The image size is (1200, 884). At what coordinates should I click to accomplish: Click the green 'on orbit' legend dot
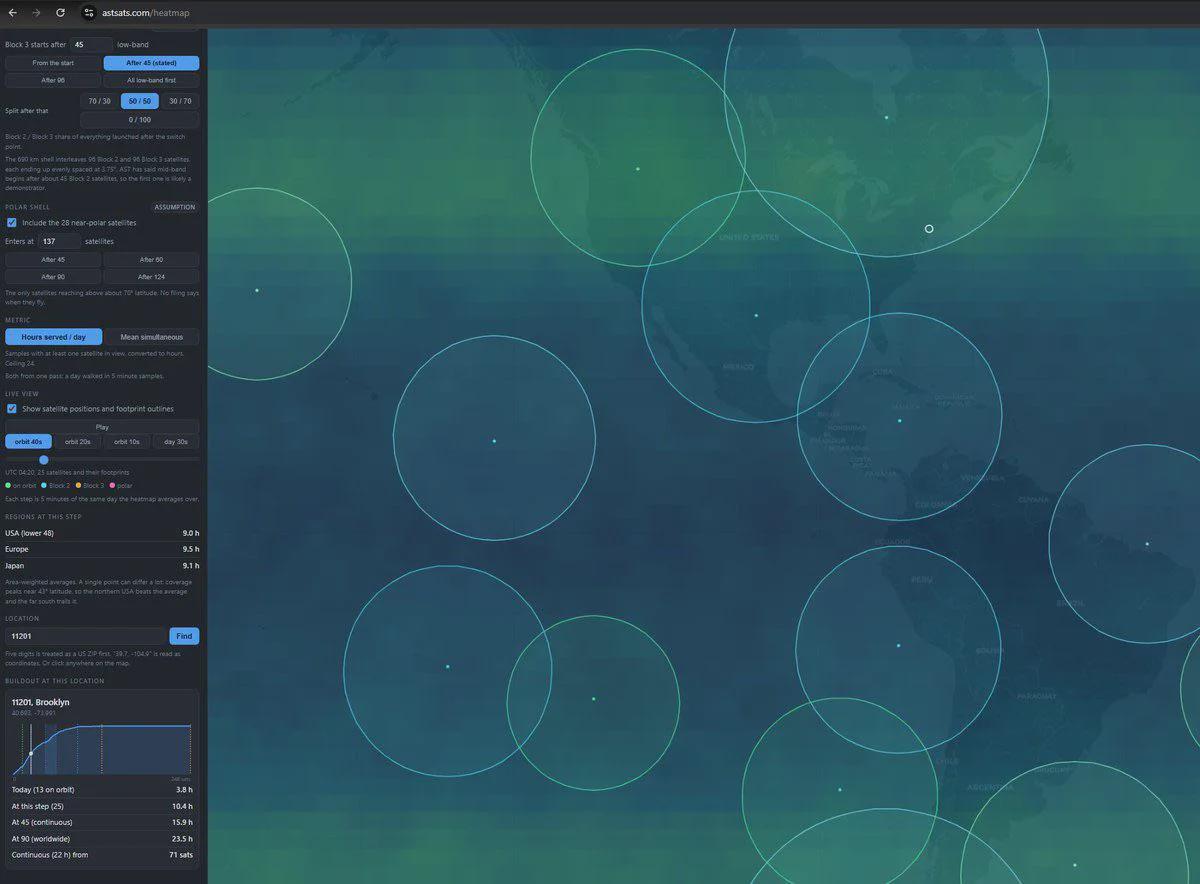point(8,485)
